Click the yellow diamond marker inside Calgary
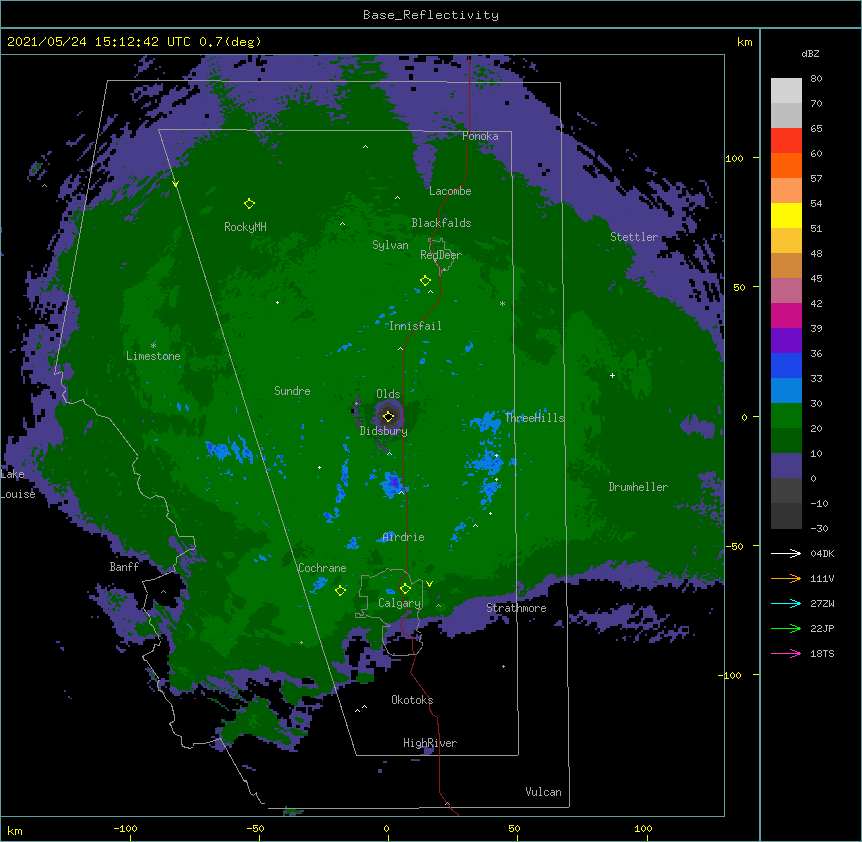The image size is (862, 842). click(x=405, y=589)
